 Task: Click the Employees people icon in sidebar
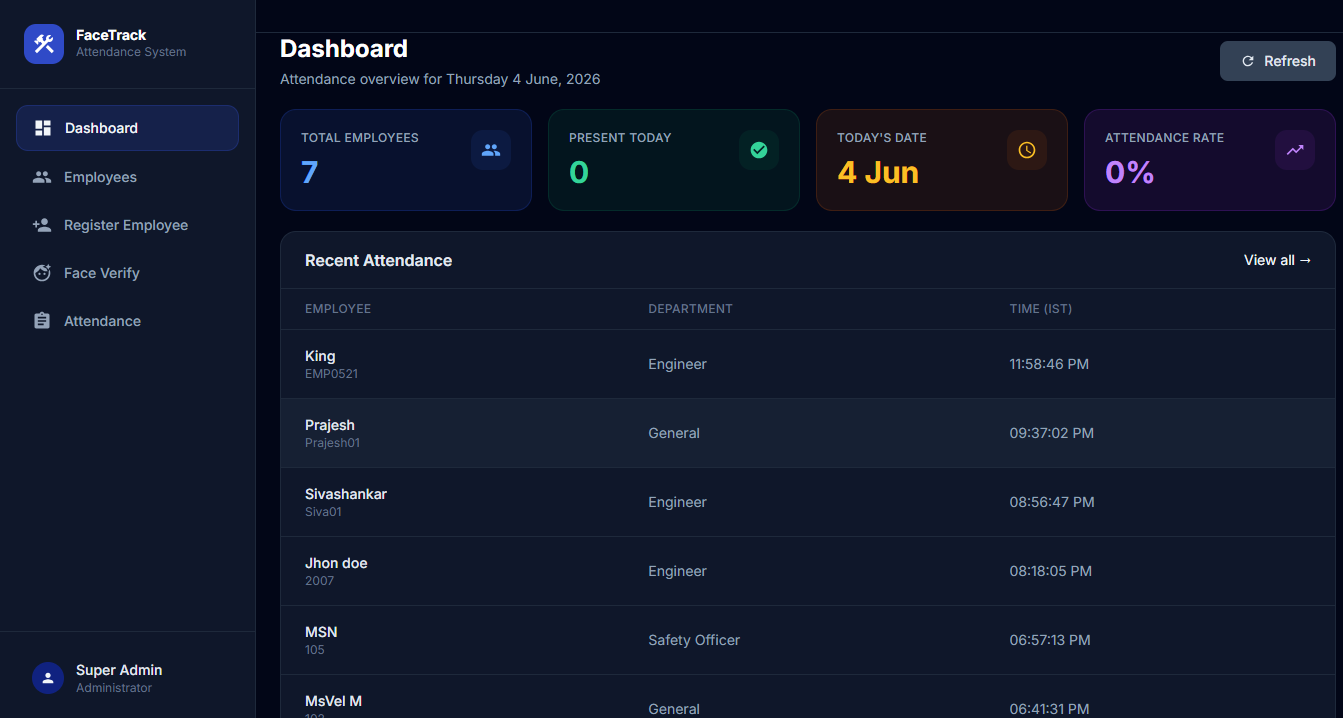pos(42,177)
